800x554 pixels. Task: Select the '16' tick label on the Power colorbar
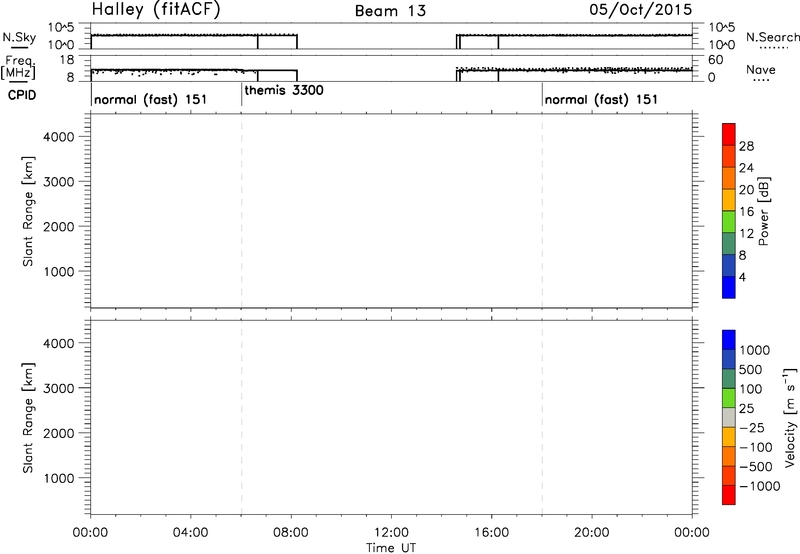(x=746, y=212)
